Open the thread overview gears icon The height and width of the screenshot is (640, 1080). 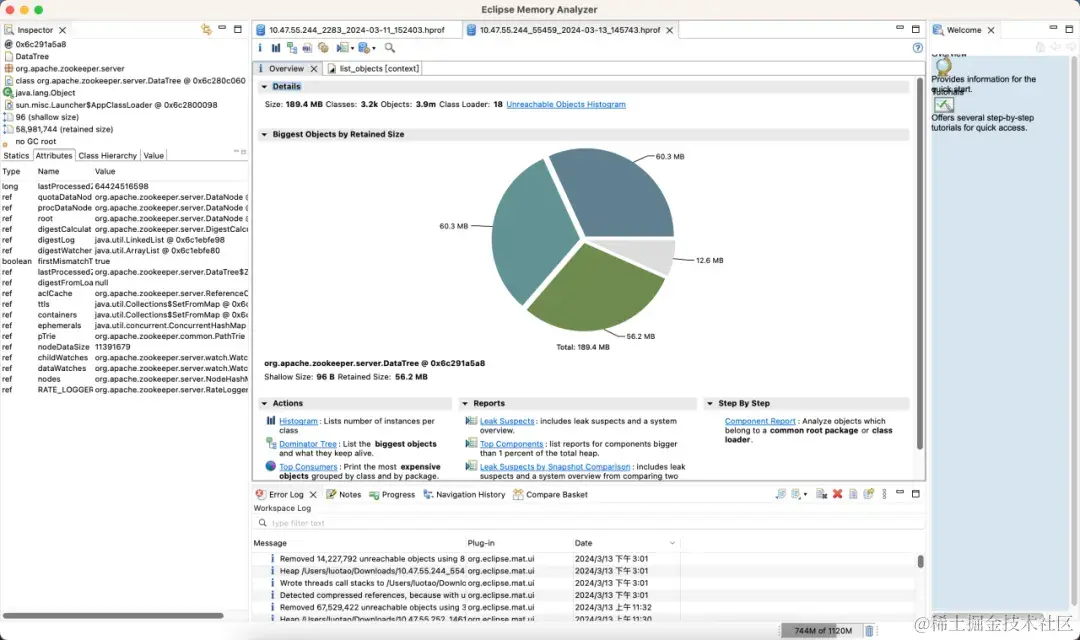click(323, 48)
